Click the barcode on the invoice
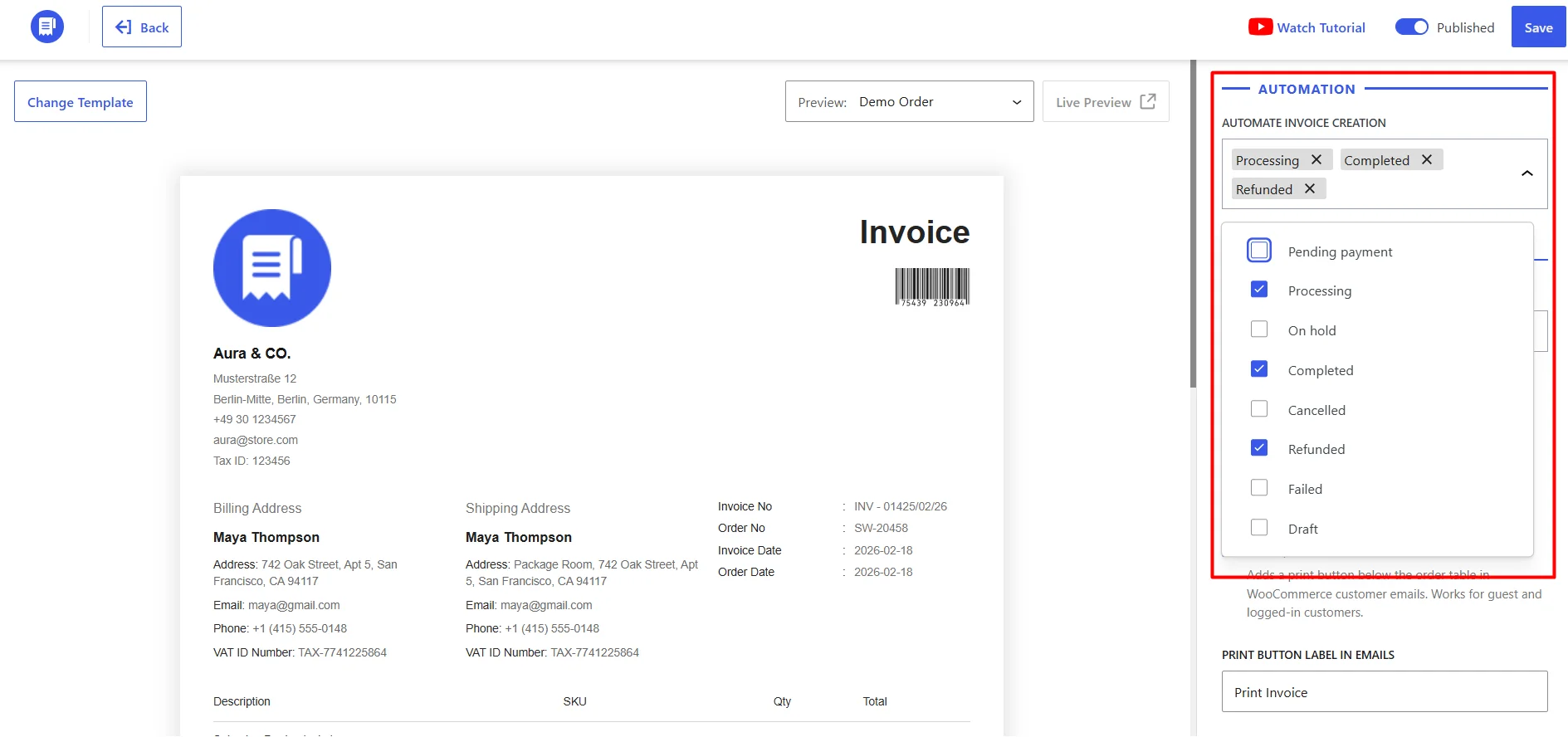The height and width of the screenshot is (737, 1568). [932, 287]
